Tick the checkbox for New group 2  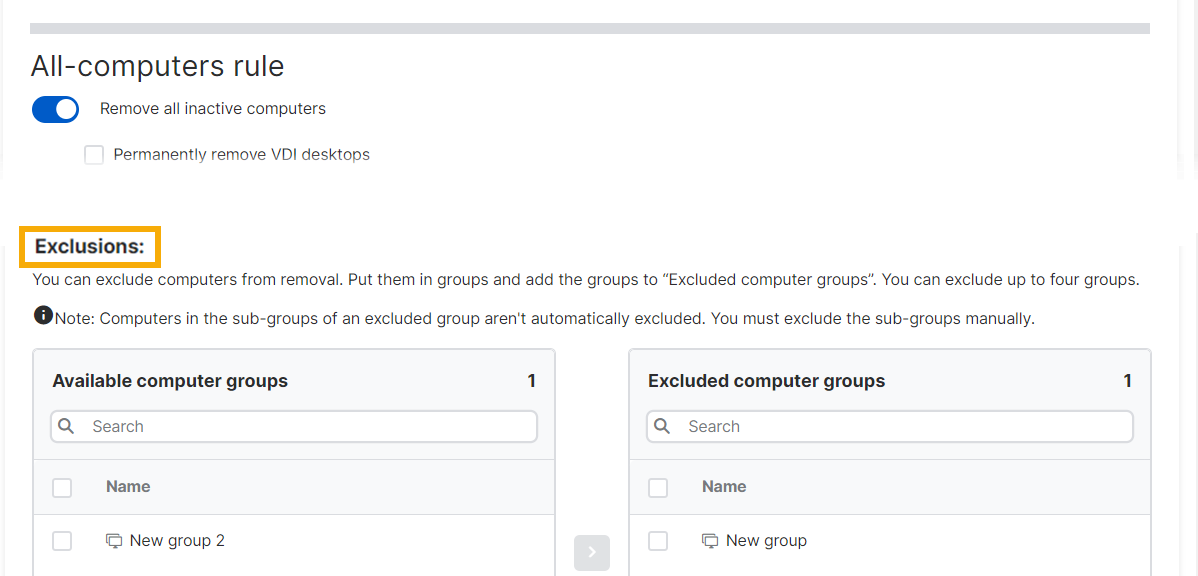(x=62, y=541)
